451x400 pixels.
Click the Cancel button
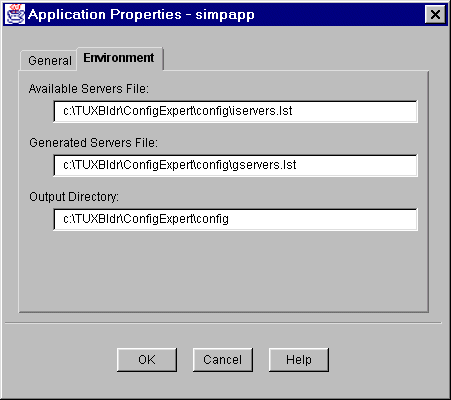coord(223,360)
